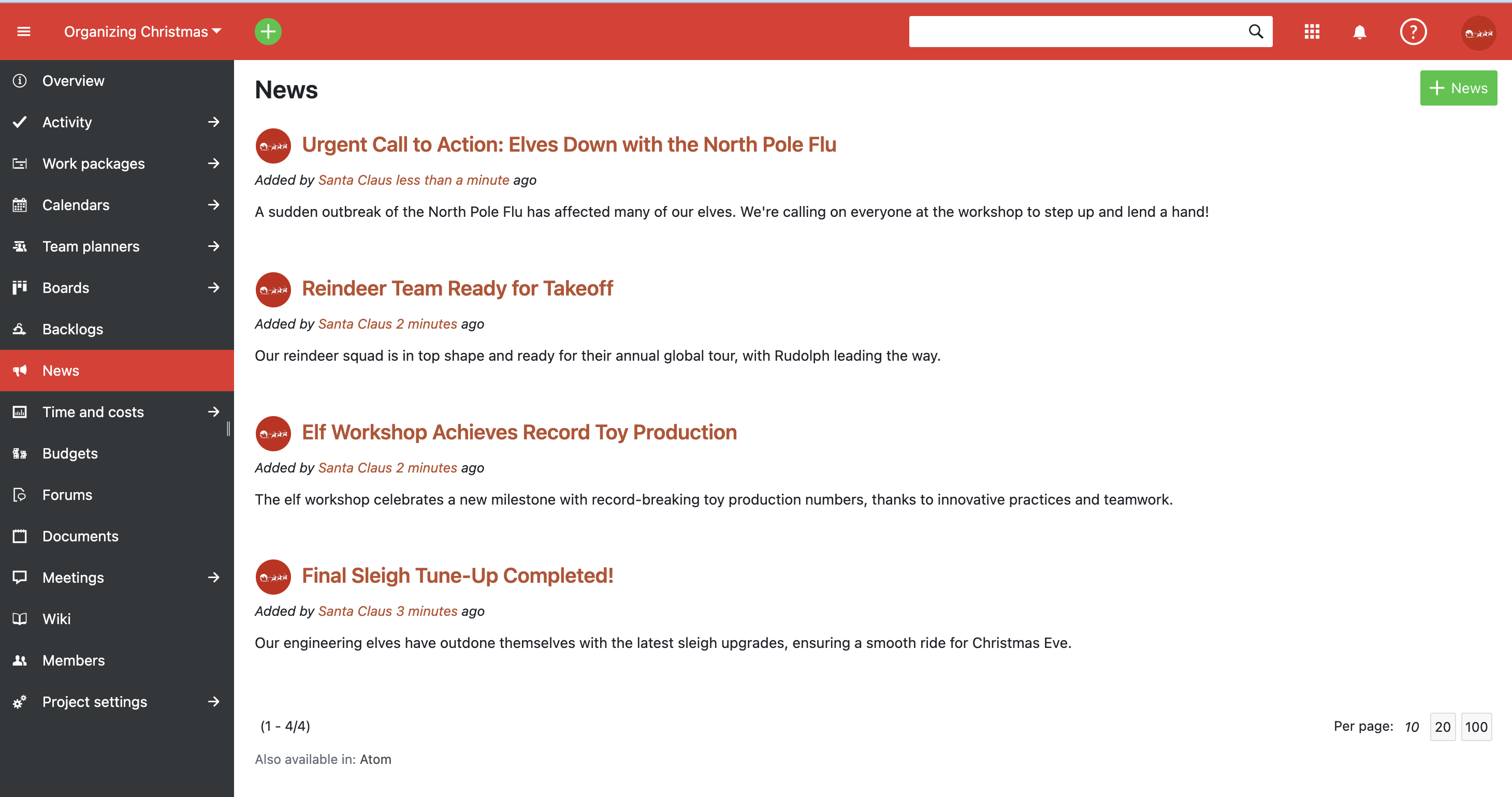Click the modules grid icon in the header
The image size is (1512, 797).
click(1312, 32)
